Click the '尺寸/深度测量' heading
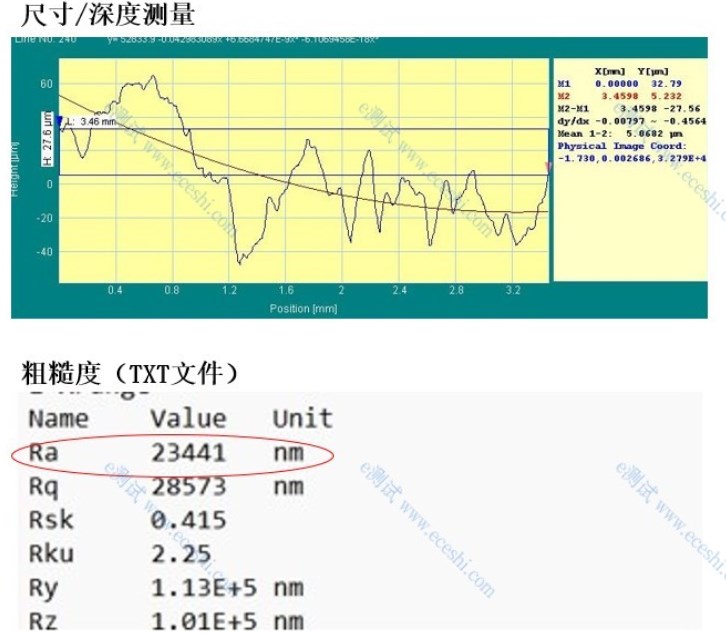Screen dimensions: 726x635 coord(108,14)
